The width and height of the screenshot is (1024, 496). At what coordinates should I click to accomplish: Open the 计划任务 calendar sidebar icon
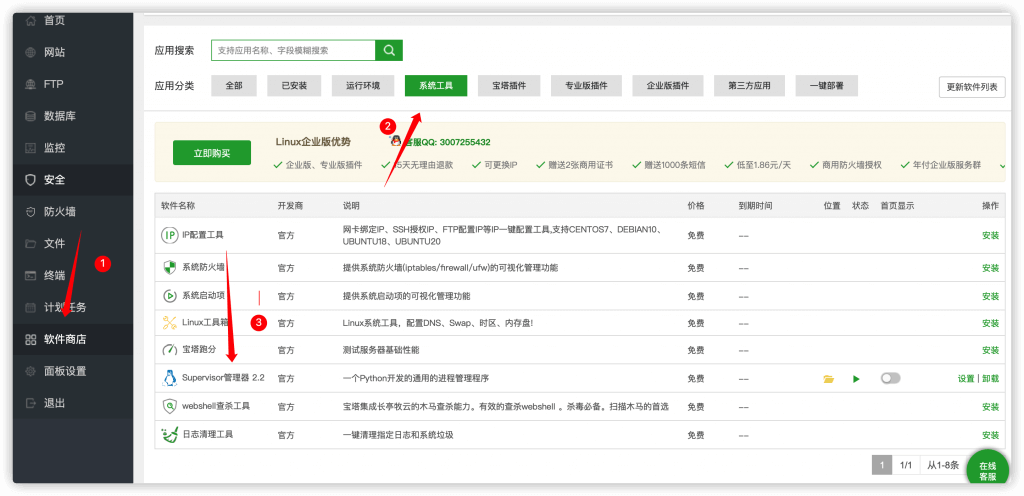(x=30, y=307)
